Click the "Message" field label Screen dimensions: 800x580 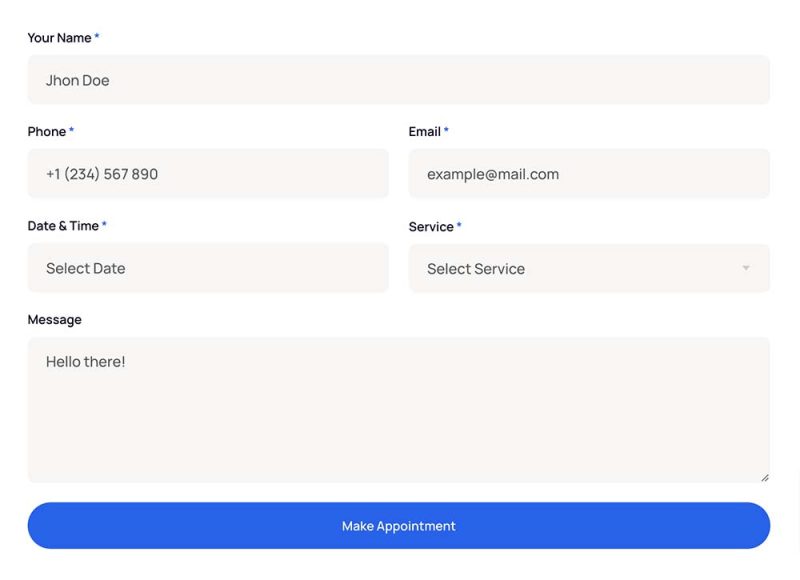[x=54, y=320]
